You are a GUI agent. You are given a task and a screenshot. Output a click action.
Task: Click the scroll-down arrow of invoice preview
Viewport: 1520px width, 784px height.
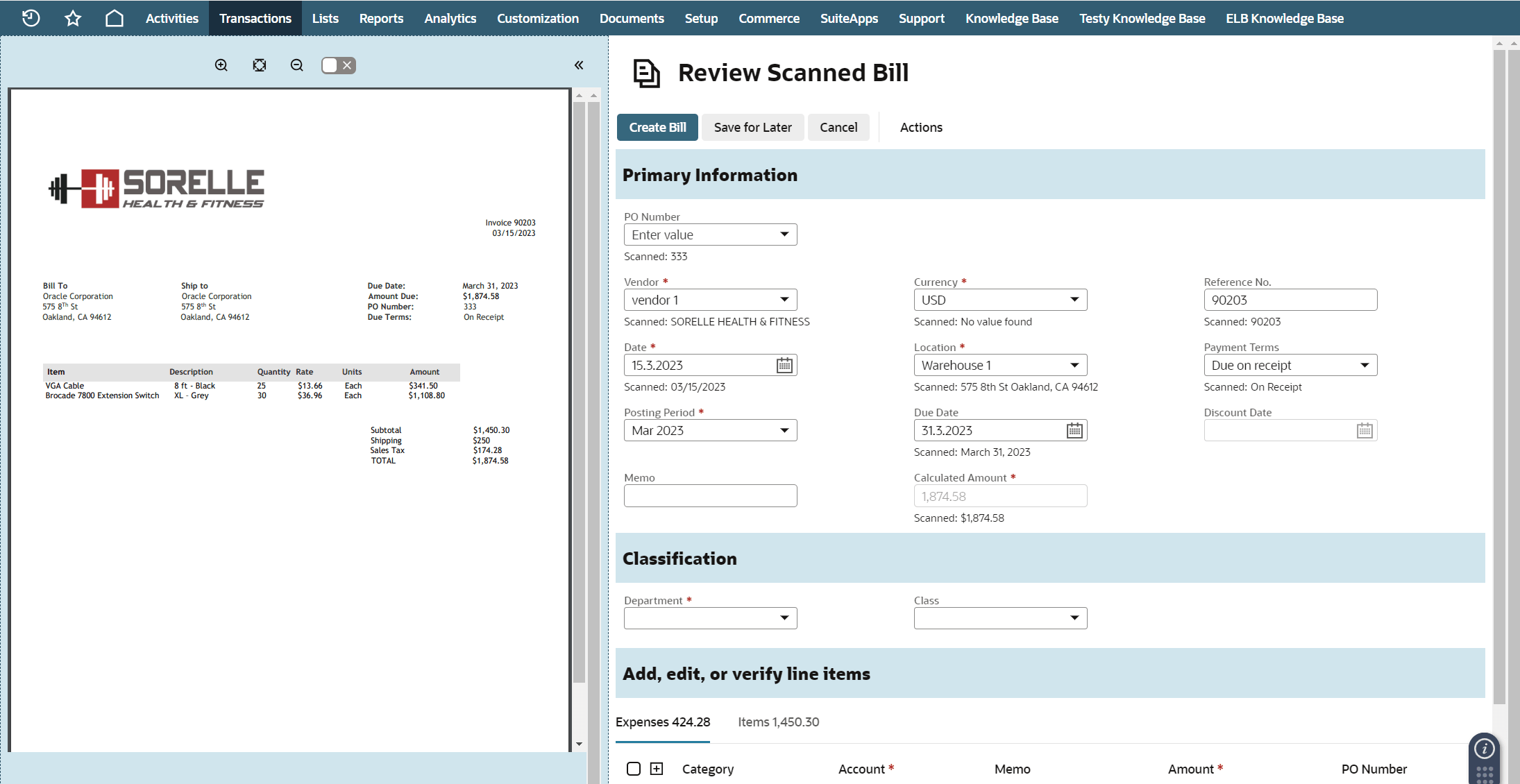[x=579, y=744]
